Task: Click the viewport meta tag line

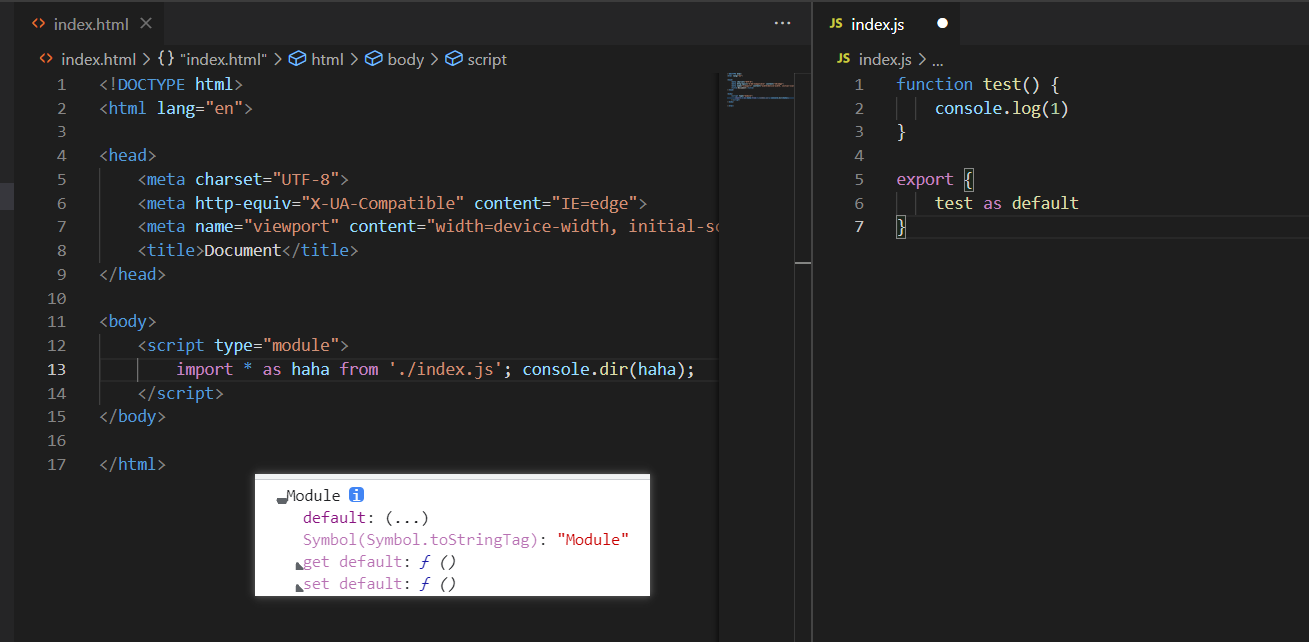Action: pyautogui.click(x=429, y=227)
